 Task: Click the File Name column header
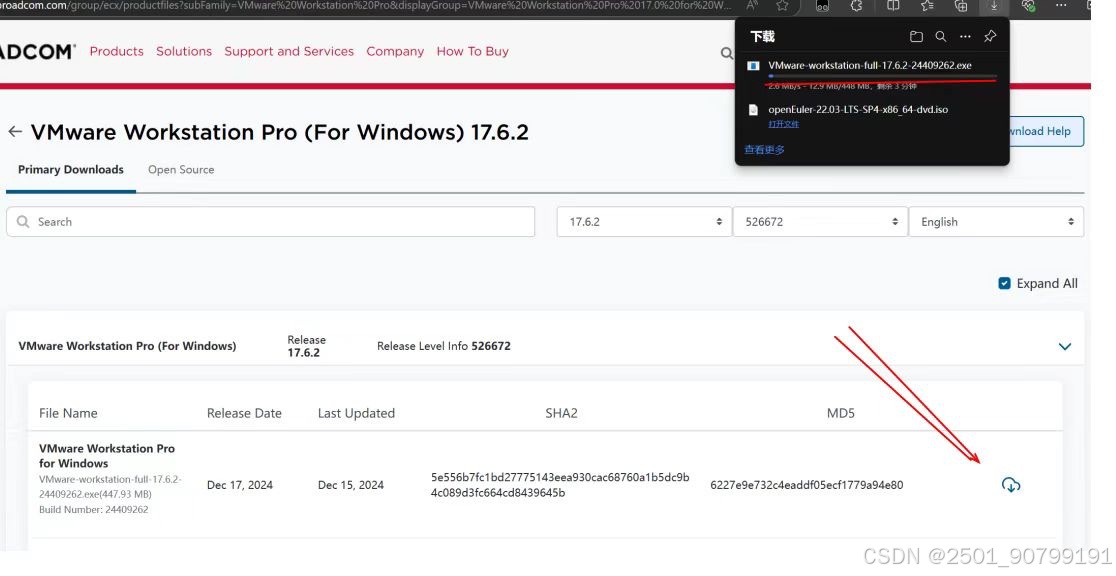(x=68, y=413)
